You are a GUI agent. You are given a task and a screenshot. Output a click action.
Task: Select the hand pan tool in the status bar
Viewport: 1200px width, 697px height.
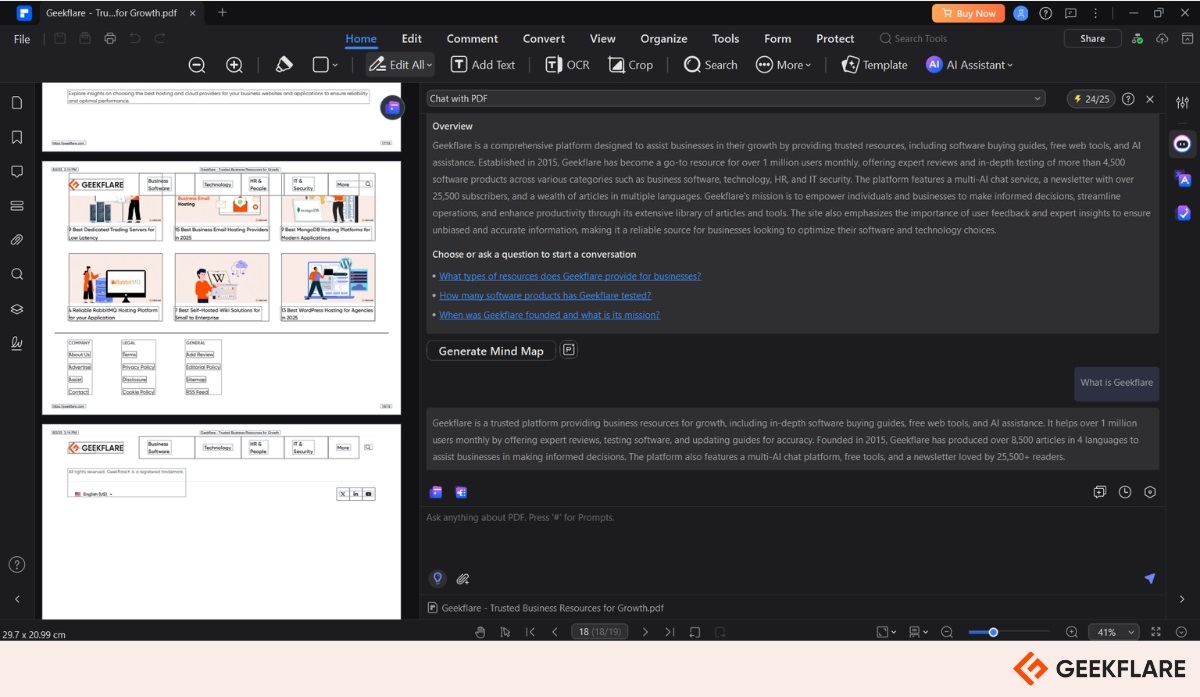tap(480, 632)
